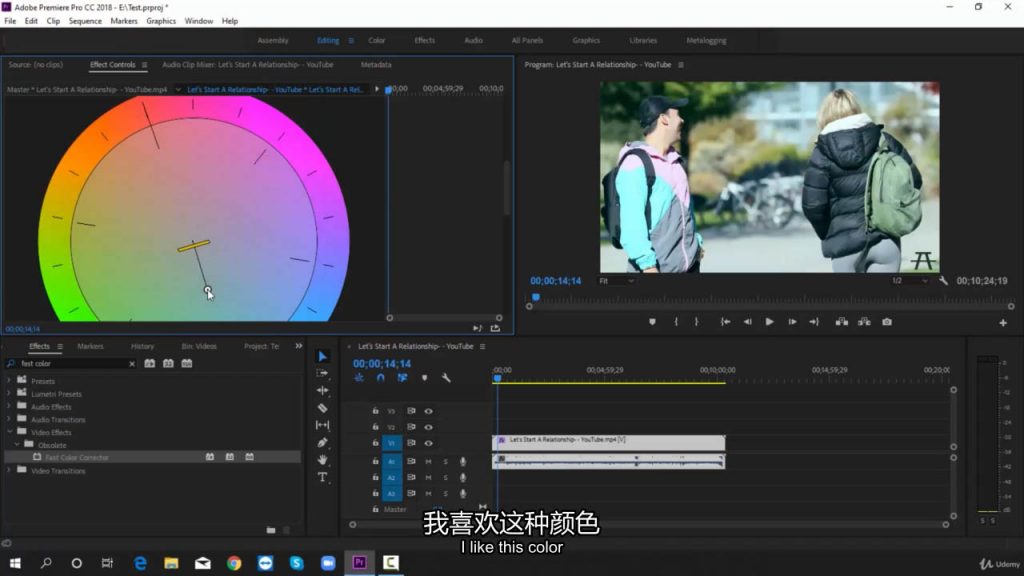Open the Fit zoom level dropdown
The width and height of the screenshot is (1024, 576).
coord(616,281)
